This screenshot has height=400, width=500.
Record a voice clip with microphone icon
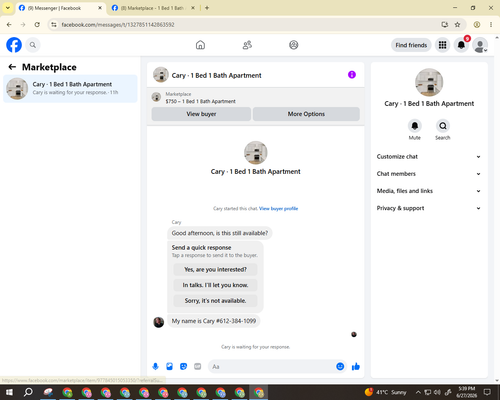point(155,367)
